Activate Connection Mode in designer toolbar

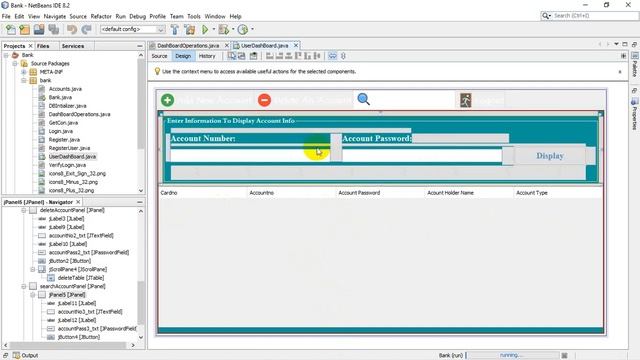click(x=242, y=56)
